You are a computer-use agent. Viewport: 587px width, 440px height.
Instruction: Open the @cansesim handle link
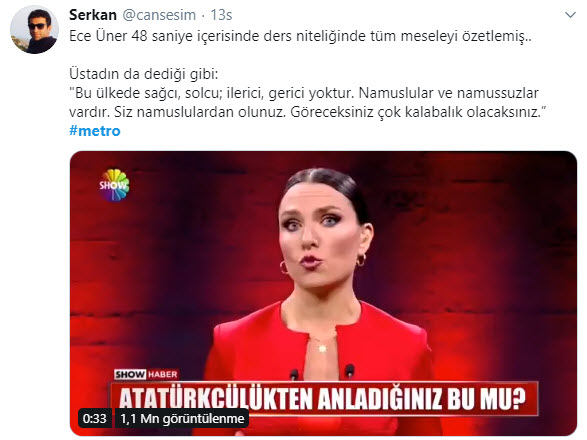pyautogui.click(x=159, y=15)
